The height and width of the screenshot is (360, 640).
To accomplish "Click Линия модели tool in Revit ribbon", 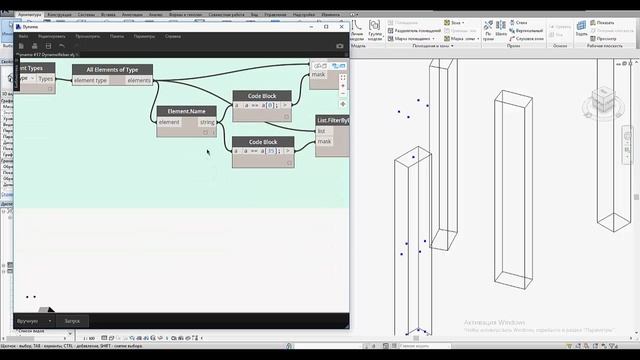I will 357,30.
